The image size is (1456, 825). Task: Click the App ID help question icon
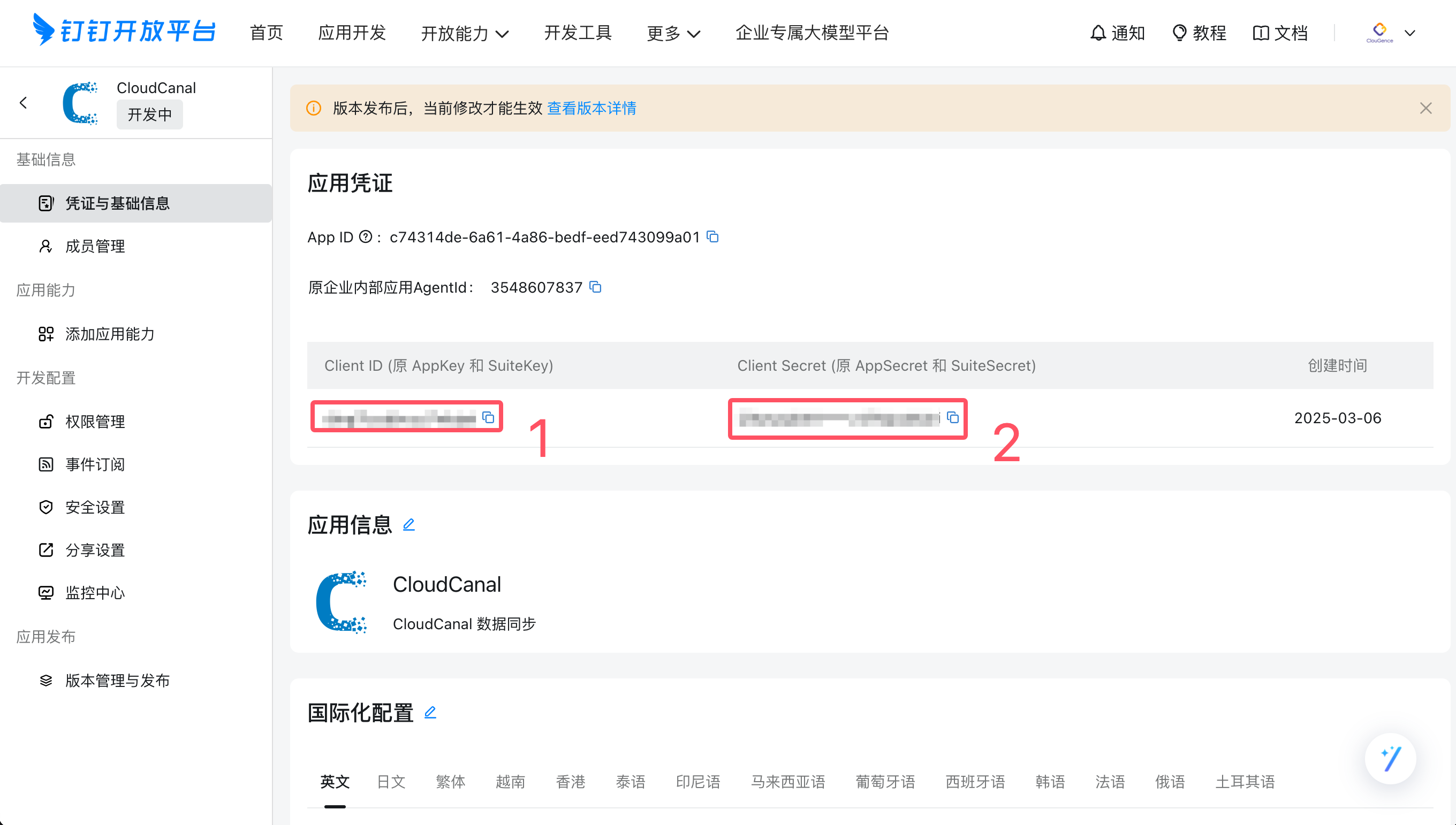coord(366,237)
